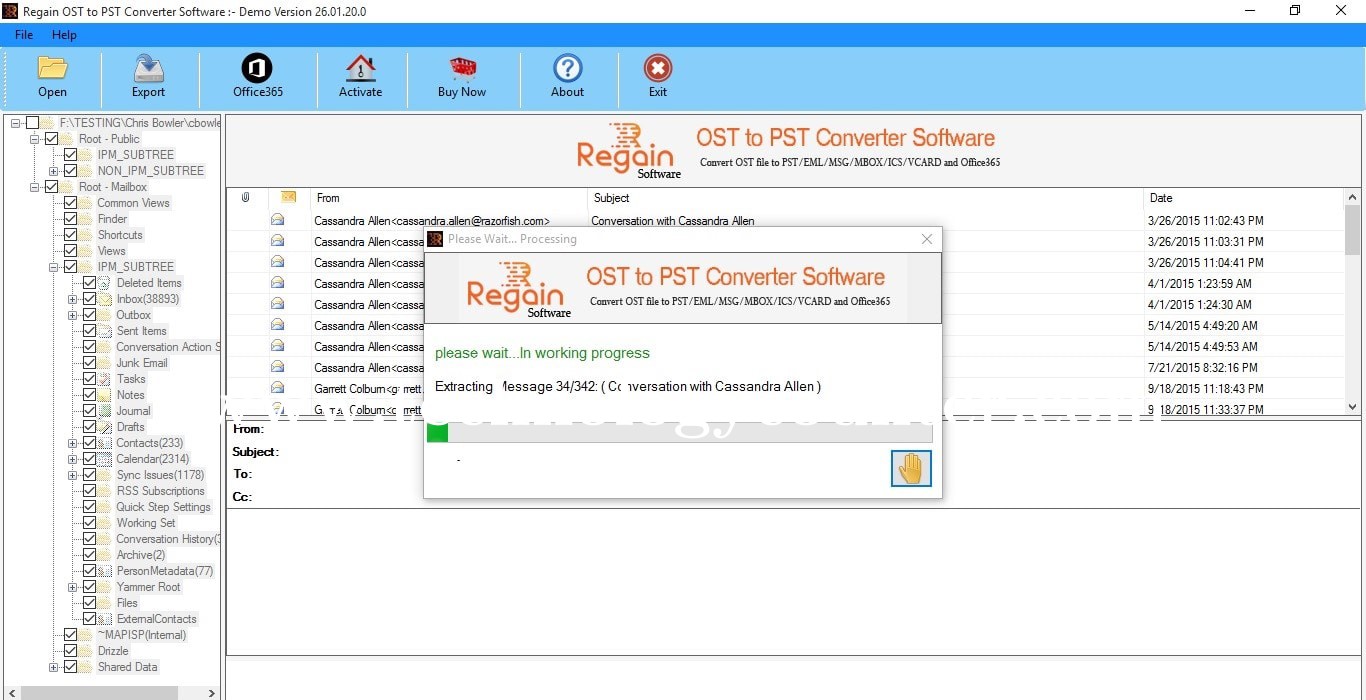Uncheck the Junk Email checkbox
Viewport: 1366px width, 700px height.
(89, 363)
